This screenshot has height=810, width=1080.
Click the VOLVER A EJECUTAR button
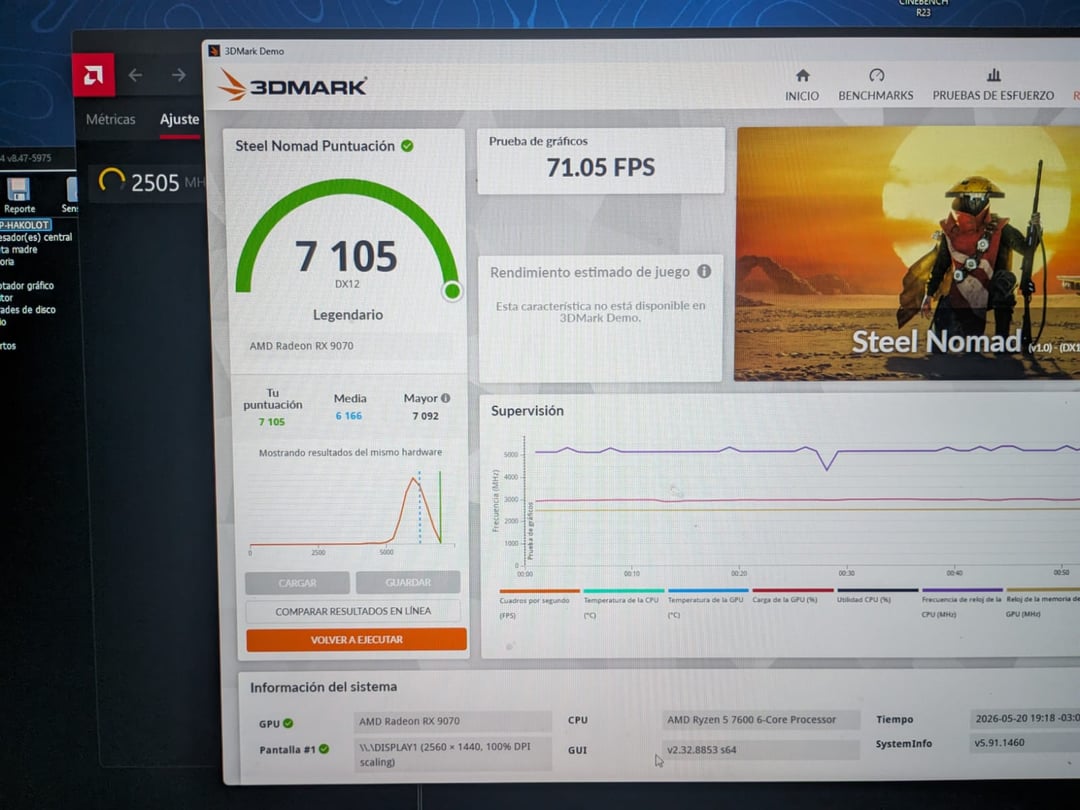coord(356,639)
